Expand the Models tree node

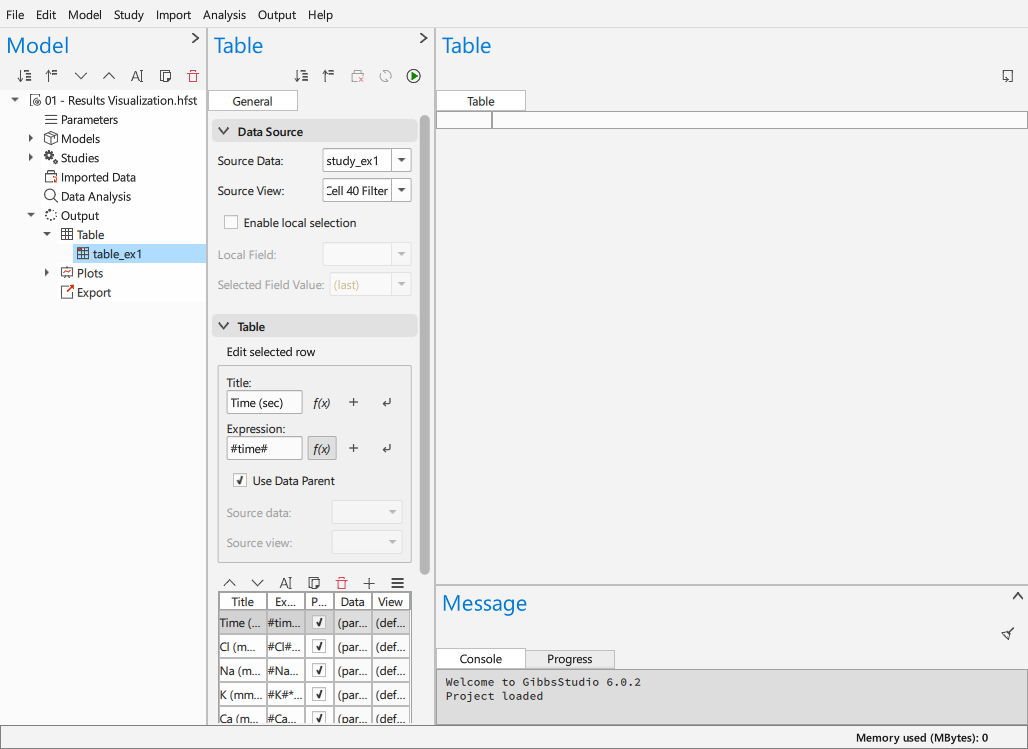pos(31,138)
